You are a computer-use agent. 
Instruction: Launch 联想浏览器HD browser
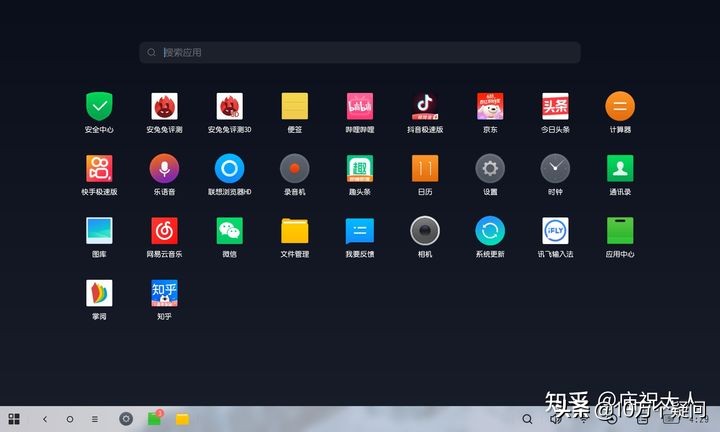pos(230,168)
